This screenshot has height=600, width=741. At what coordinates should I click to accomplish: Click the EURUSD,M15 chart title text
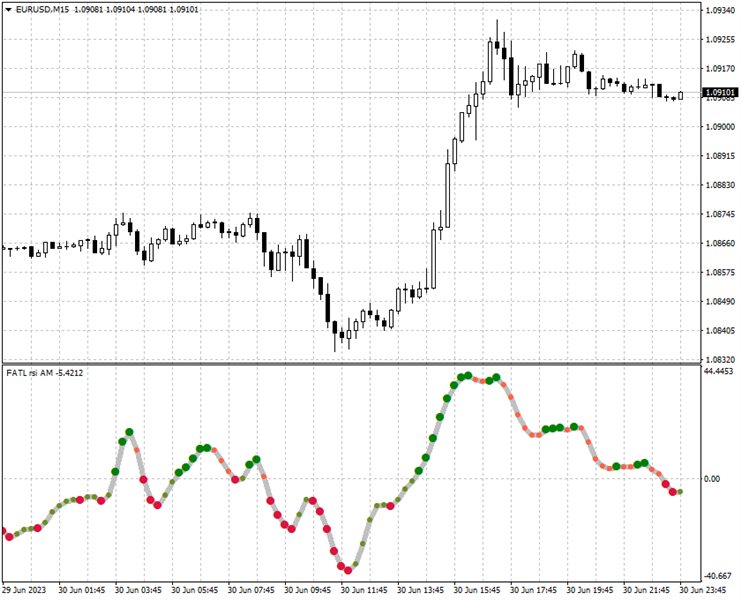[x=42, y=9]
